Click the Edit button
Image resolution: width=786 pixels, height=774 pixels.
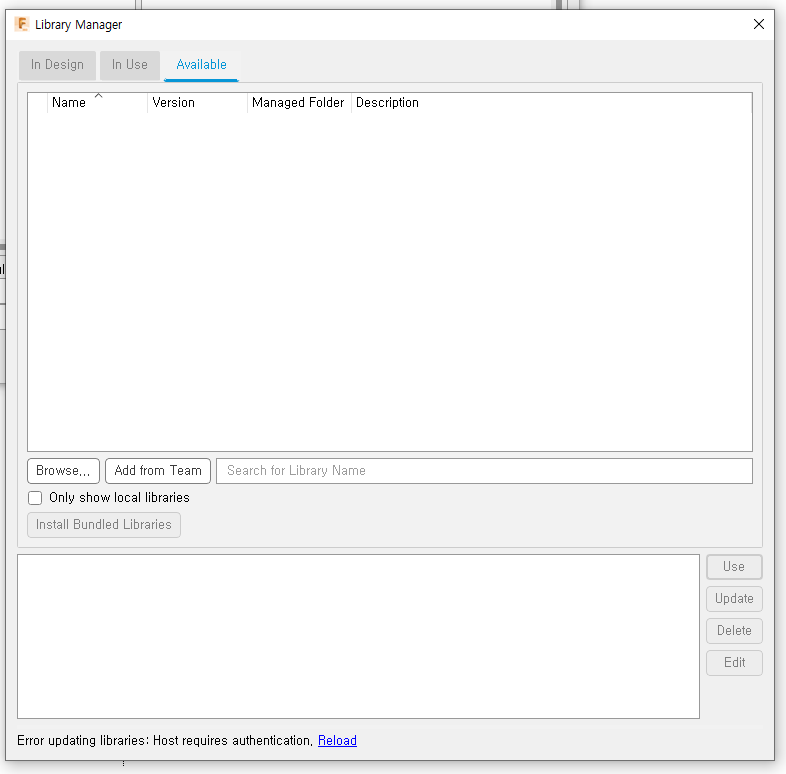pos(734,663)
